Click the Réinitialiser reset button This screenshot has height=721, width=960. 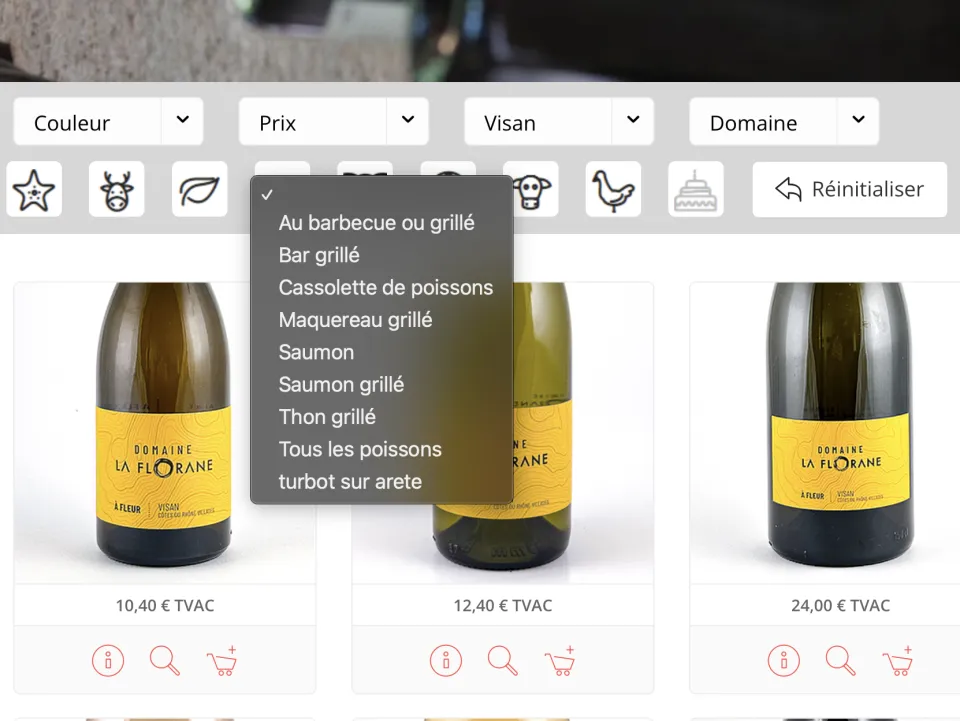[850, 189]
